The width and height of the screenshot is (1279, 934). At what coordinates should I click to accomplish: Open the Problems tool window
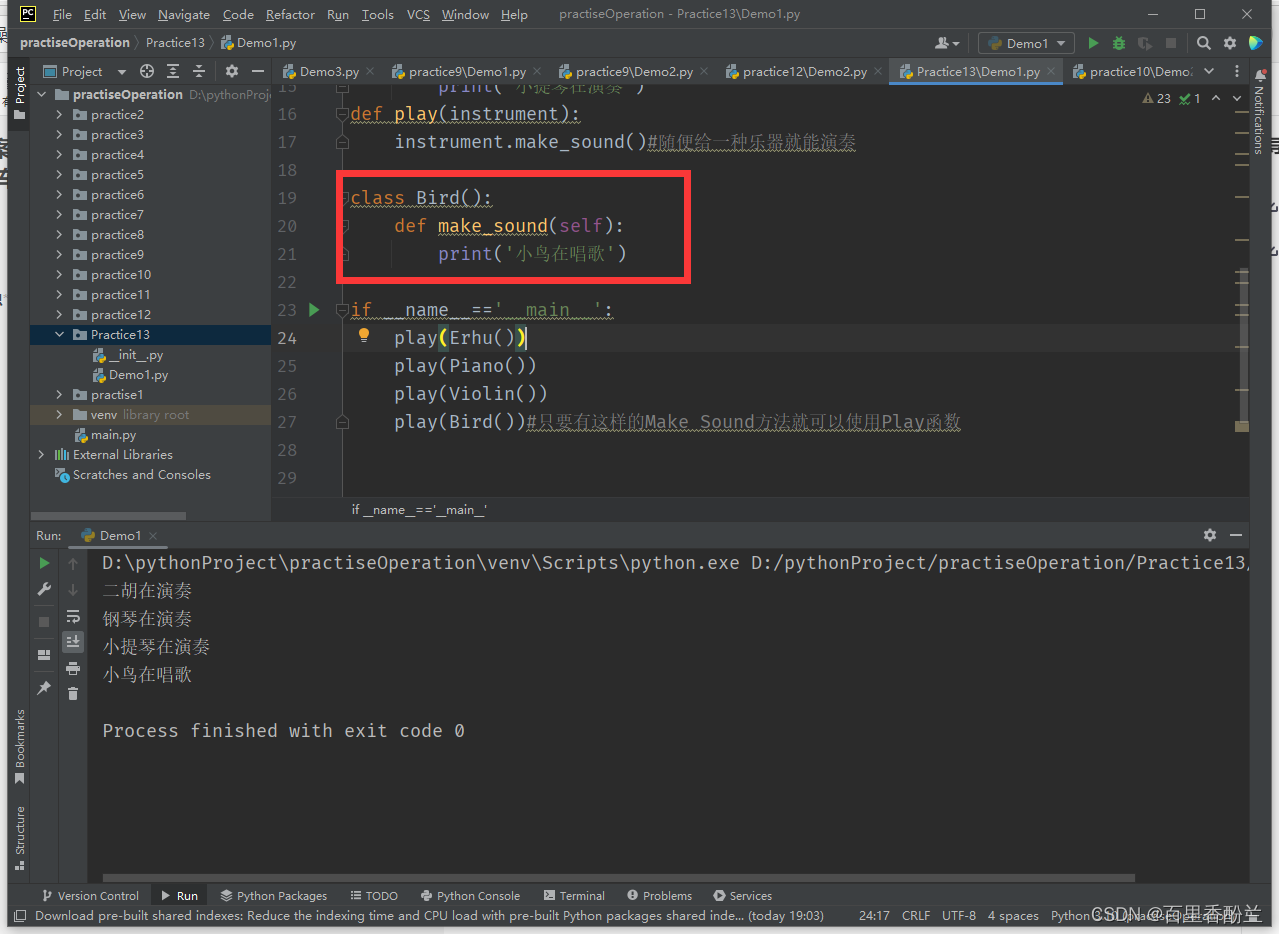click(x=659, y=896)
